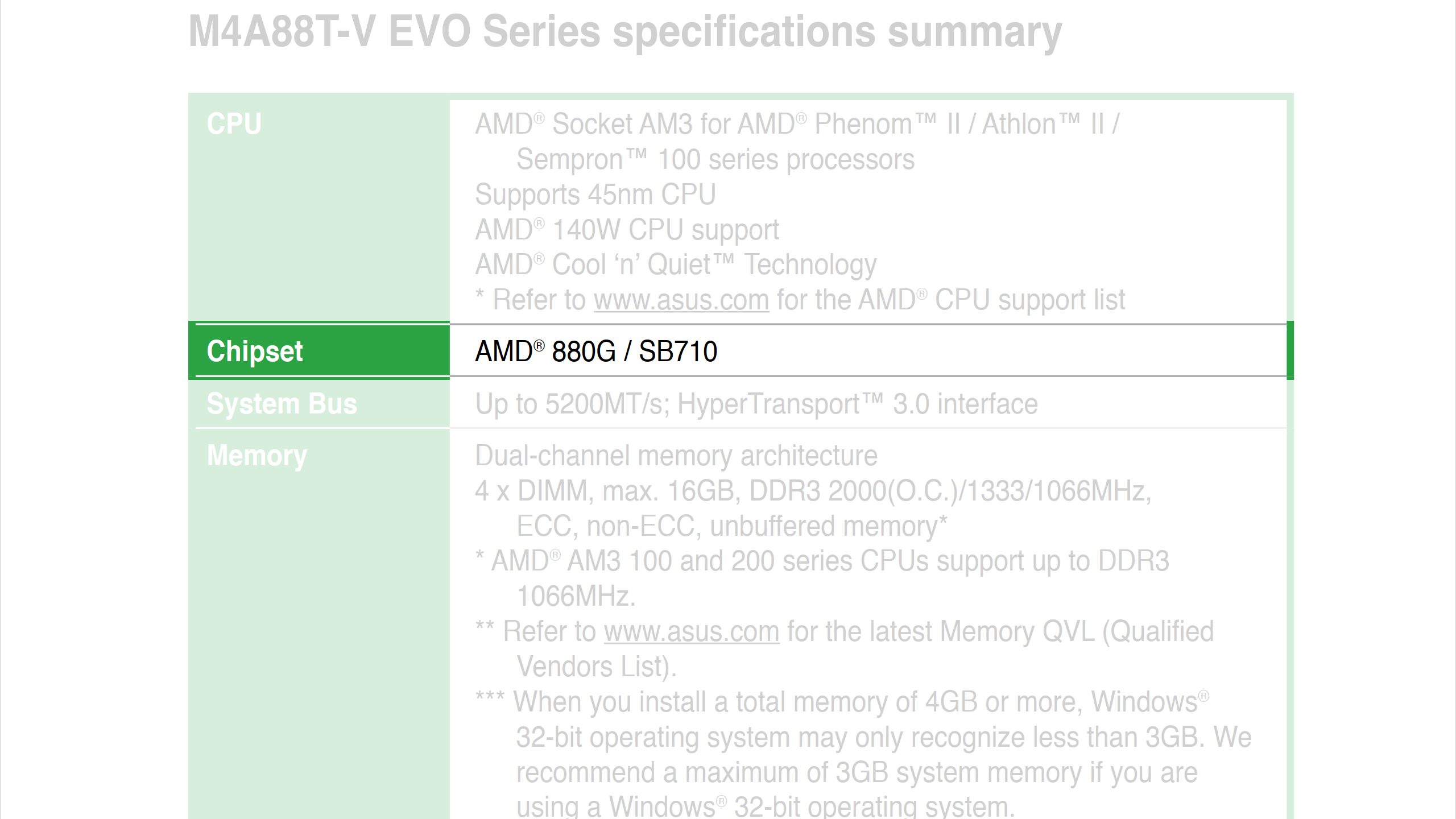1456x819 pixels.
Task: Click the AMD Socket AM3 Phenom II line
Action: point(796,124)
